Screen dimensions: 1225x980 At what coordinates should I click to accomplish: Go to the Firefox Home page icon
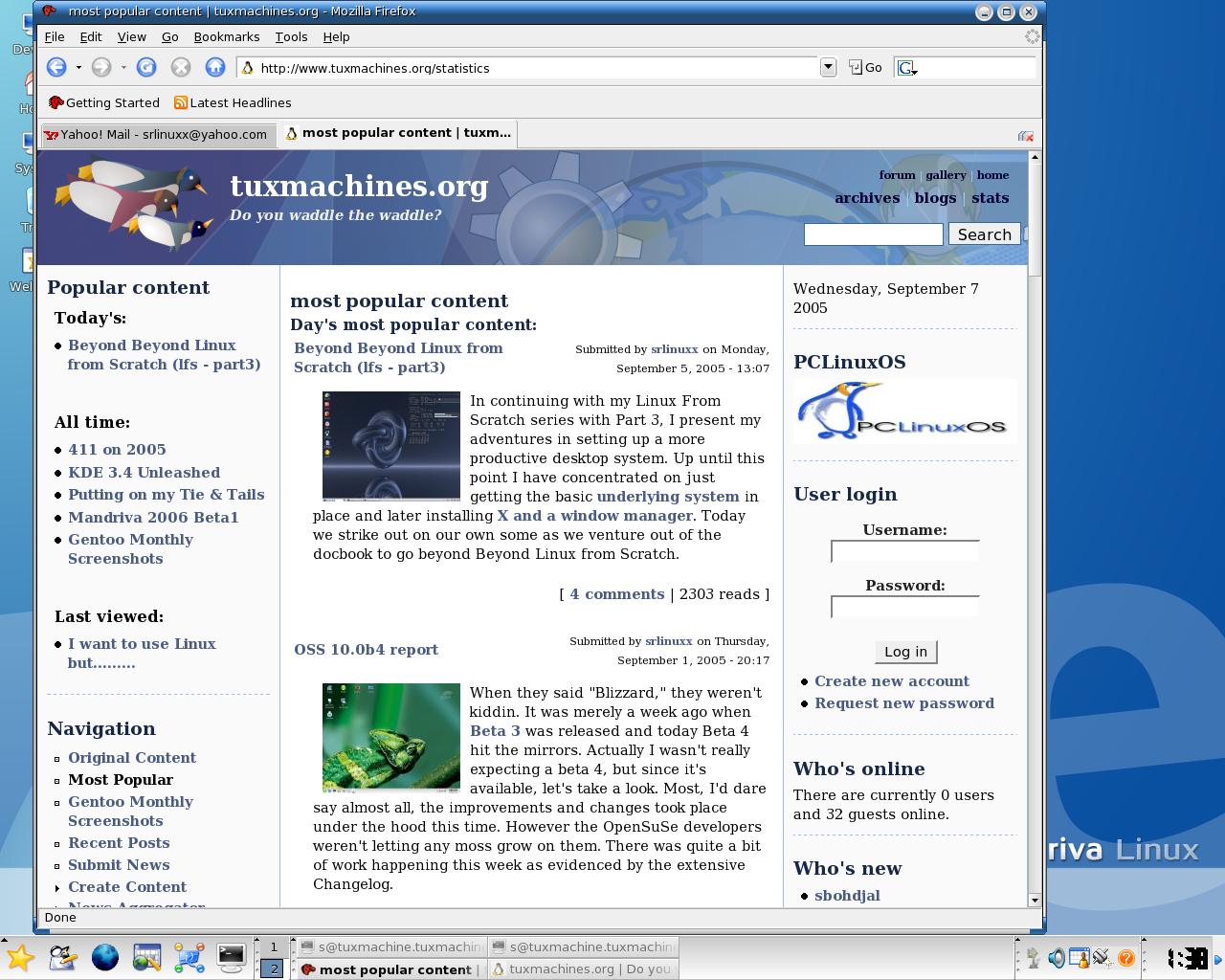pos(215,67)
